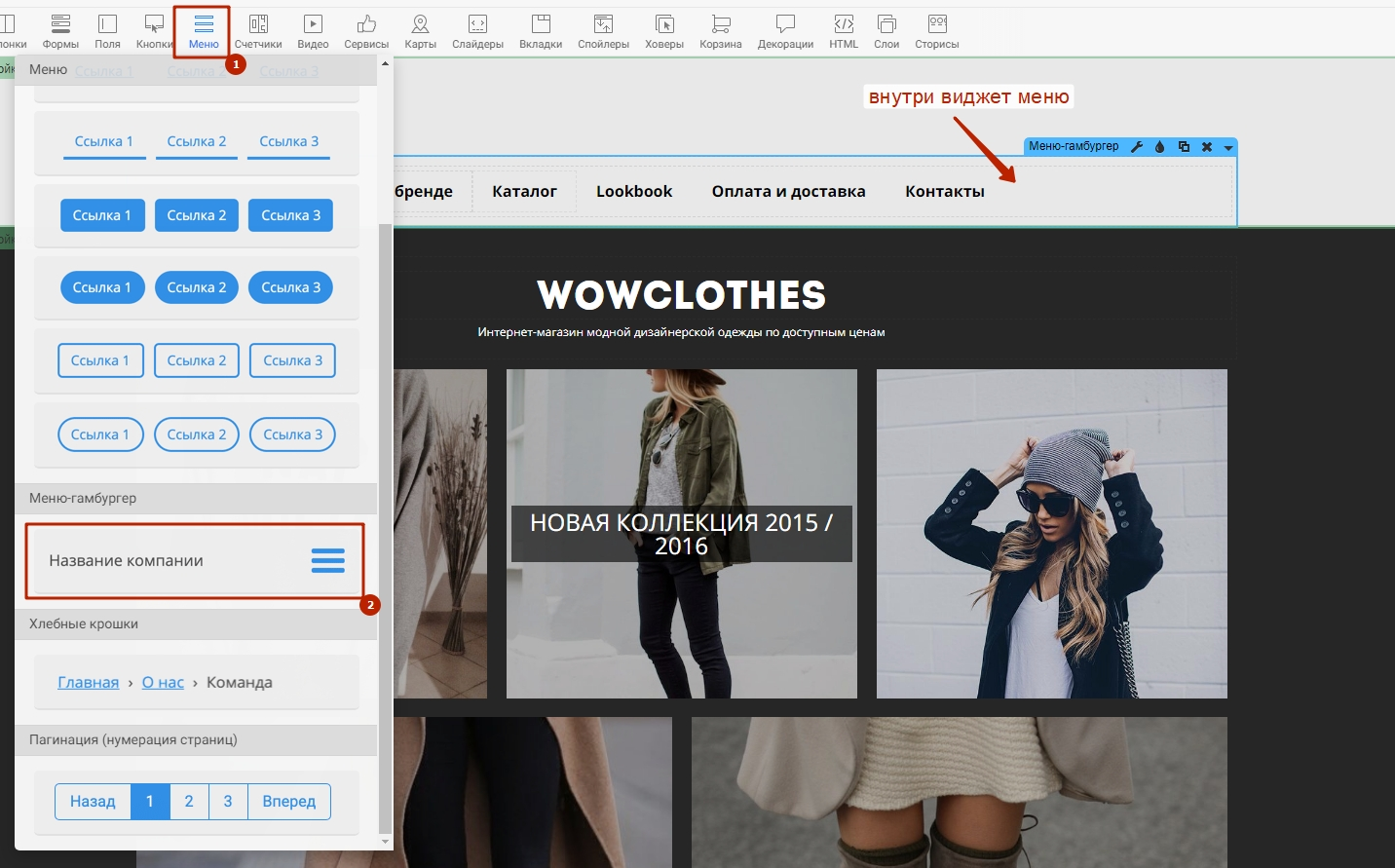Select the Название компании hamburger menu preview
The image size is (1395, 868).
tap(196, 561)
